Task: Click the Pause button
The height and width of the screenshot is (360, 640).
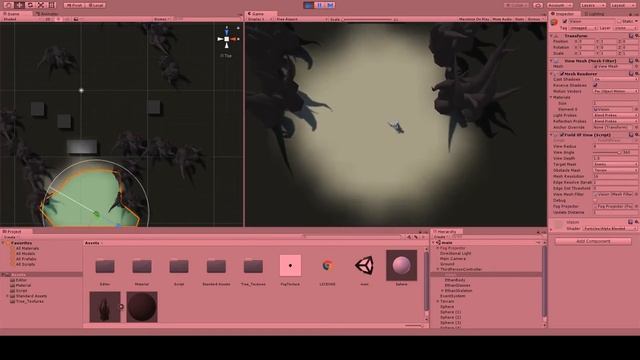Action: (x=320, y=5)
